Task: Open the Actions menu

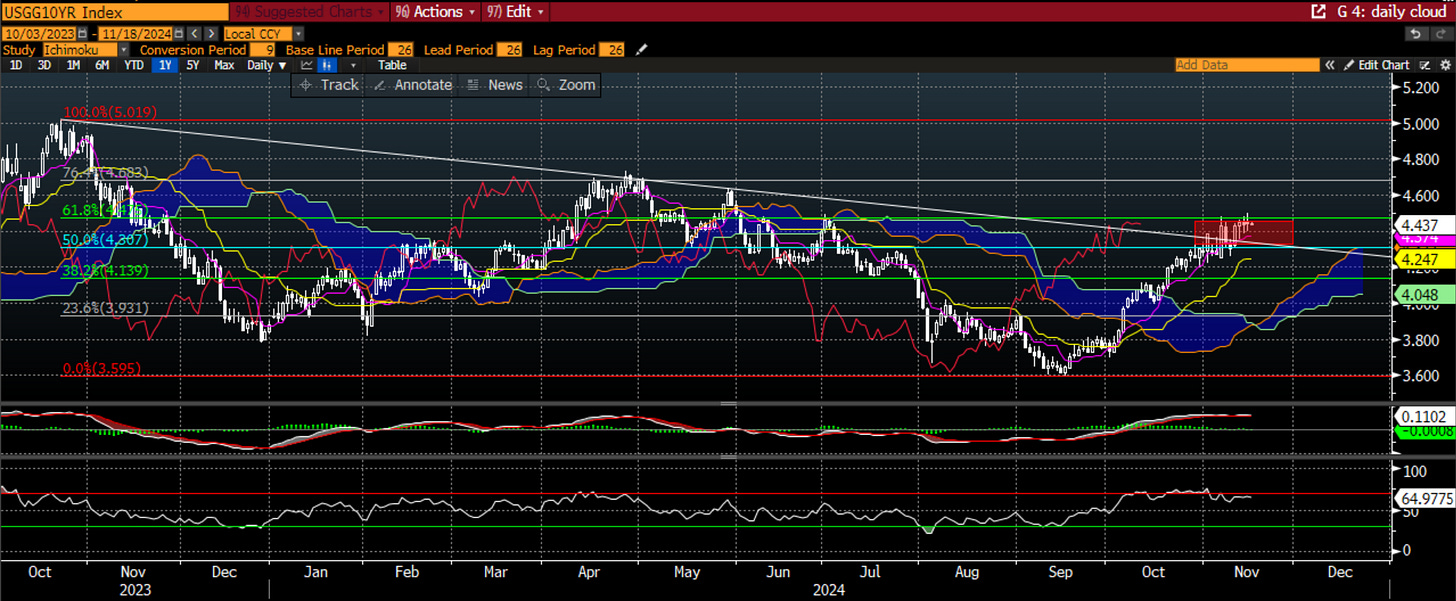Action: point(435,12)
